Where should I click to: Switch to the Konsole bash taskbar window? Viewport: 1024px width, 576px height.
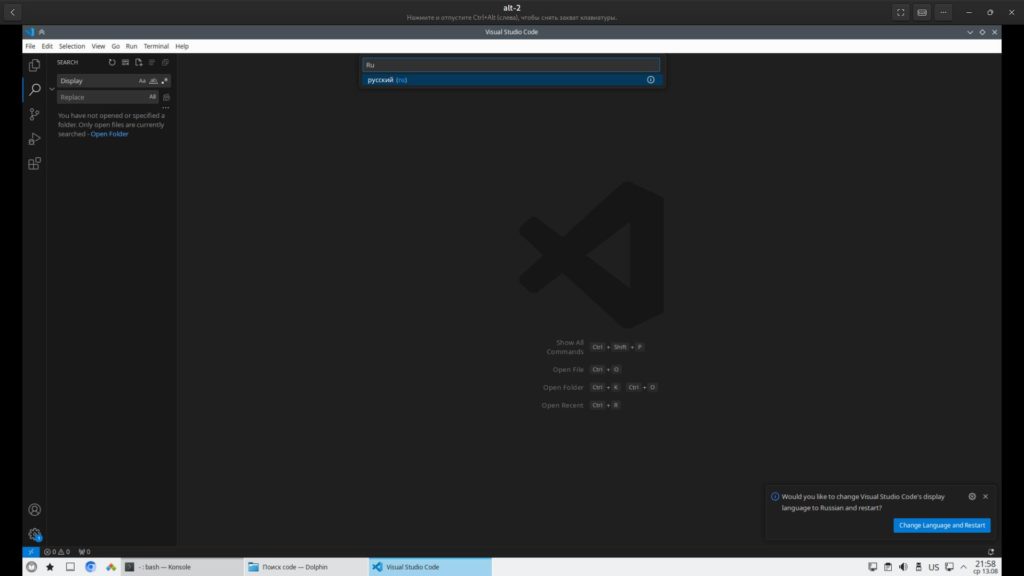[181, 567]
